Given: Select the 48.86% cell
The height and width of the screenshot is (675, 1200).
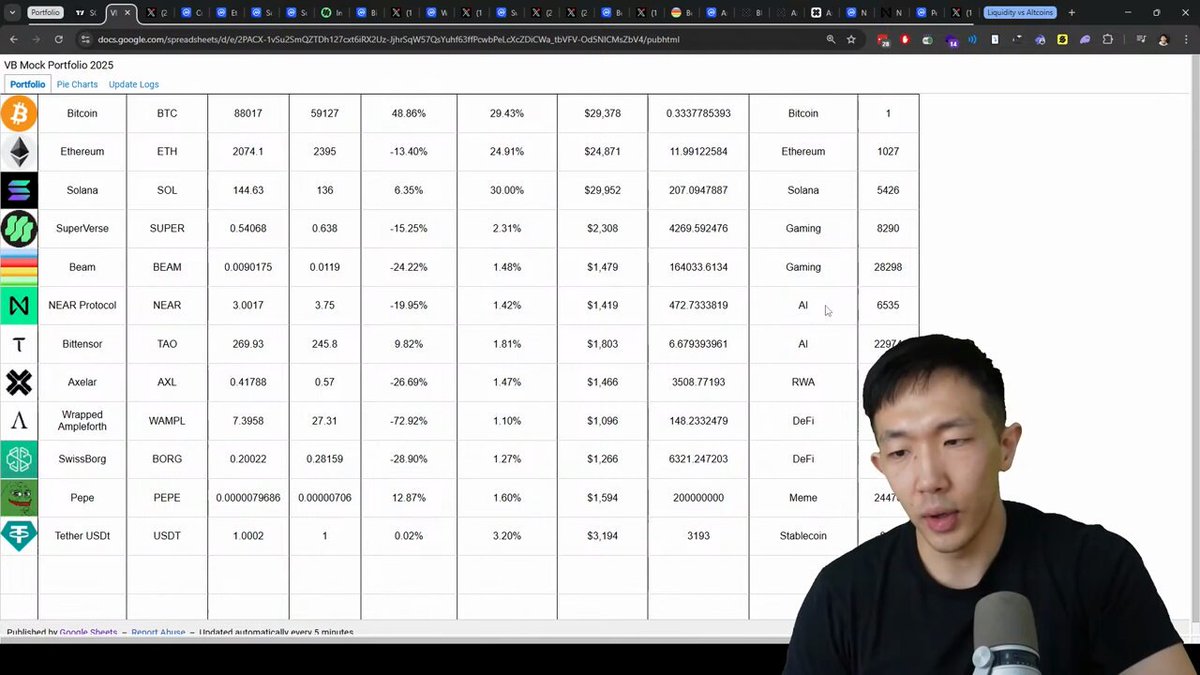Looking at the screenshot, I should [x=409, y=114].
